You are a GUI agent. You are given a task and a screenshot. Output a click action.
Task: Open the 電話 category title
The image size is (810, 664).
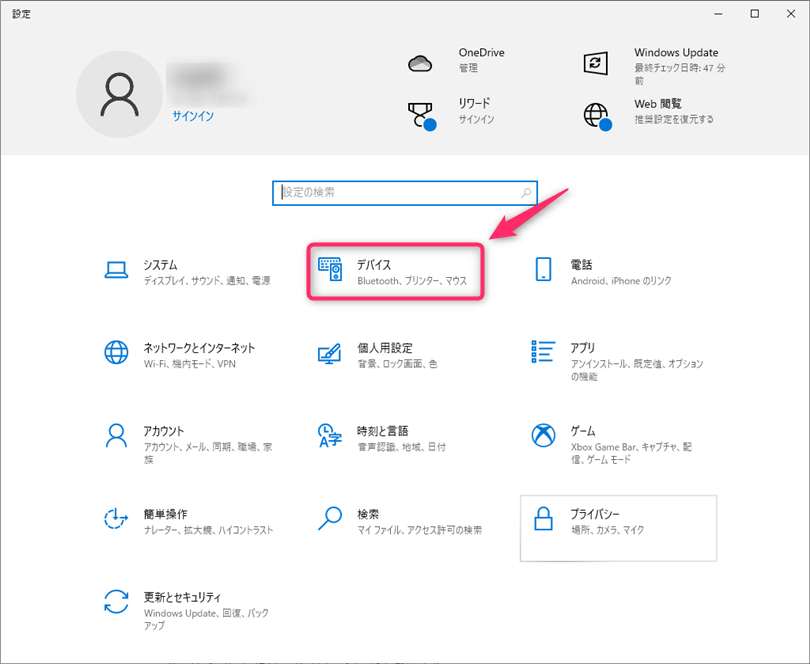tap(581, 265)
